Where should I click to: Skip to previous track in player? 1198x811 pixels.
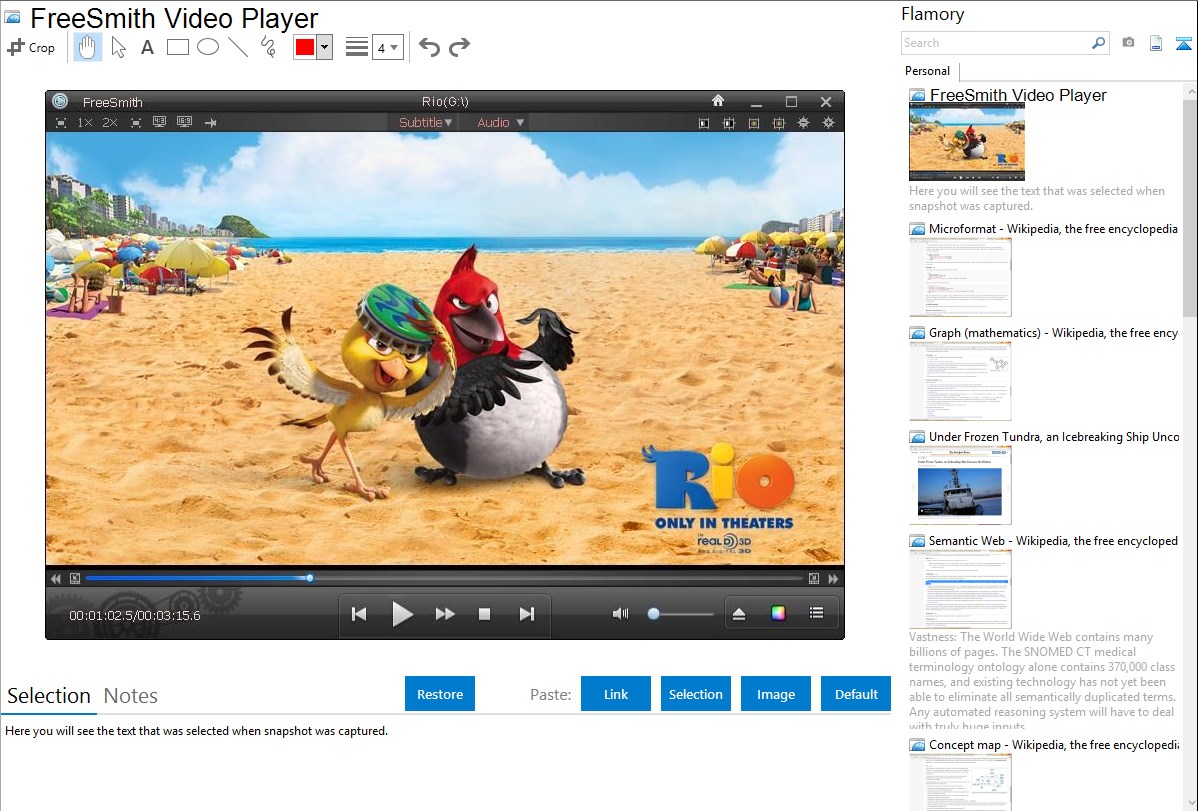click(x=358, y=614)
